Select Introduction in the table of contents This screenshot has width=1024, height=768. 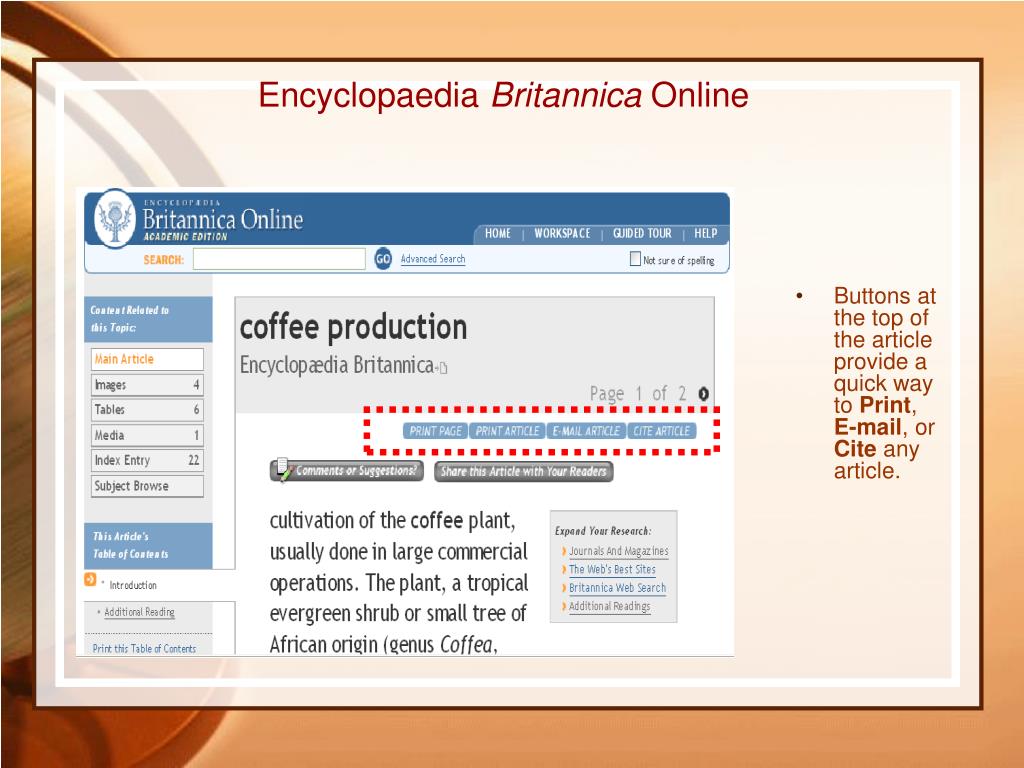point(133,585)
